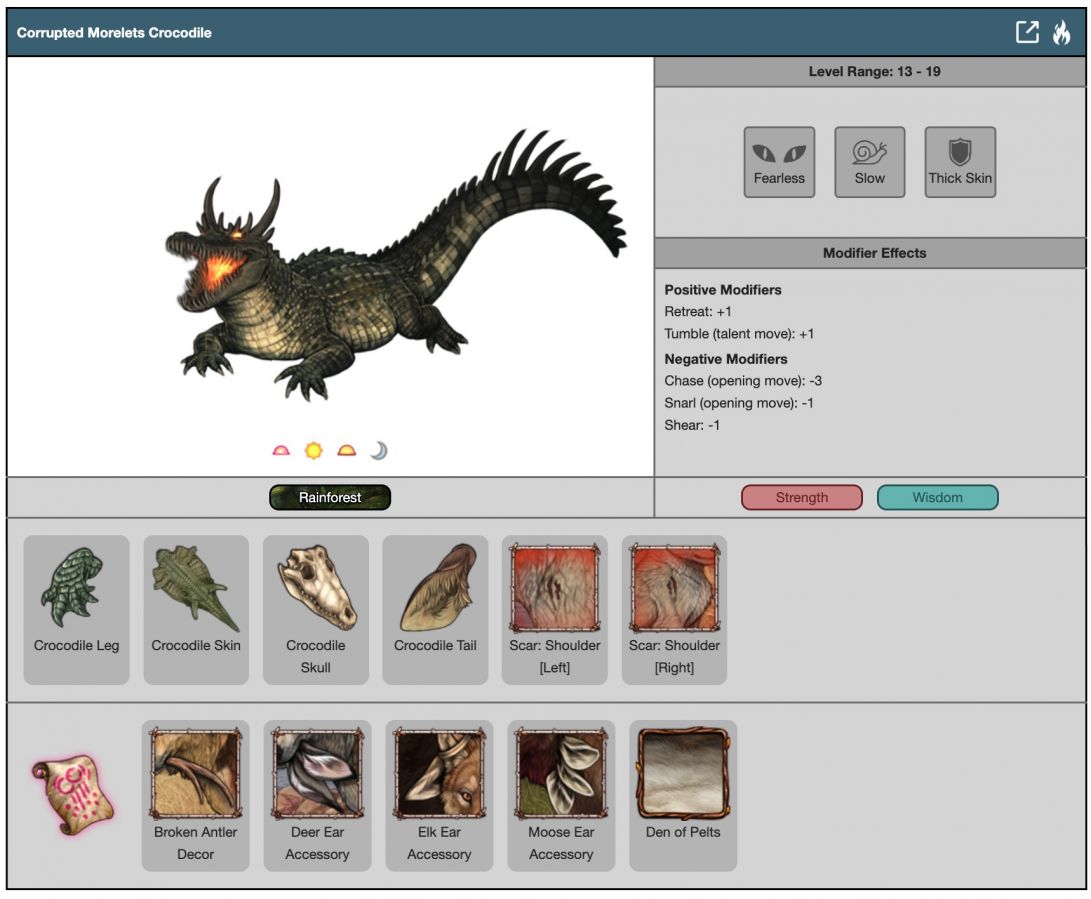Open the Crocodile Skin item

pyautogui.click(x=196, y=609)
